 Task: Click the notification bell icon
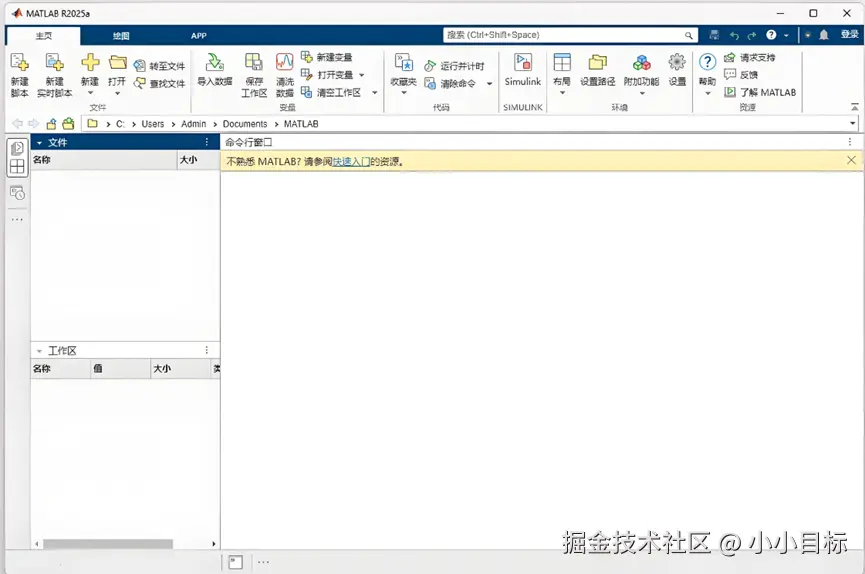824,35
